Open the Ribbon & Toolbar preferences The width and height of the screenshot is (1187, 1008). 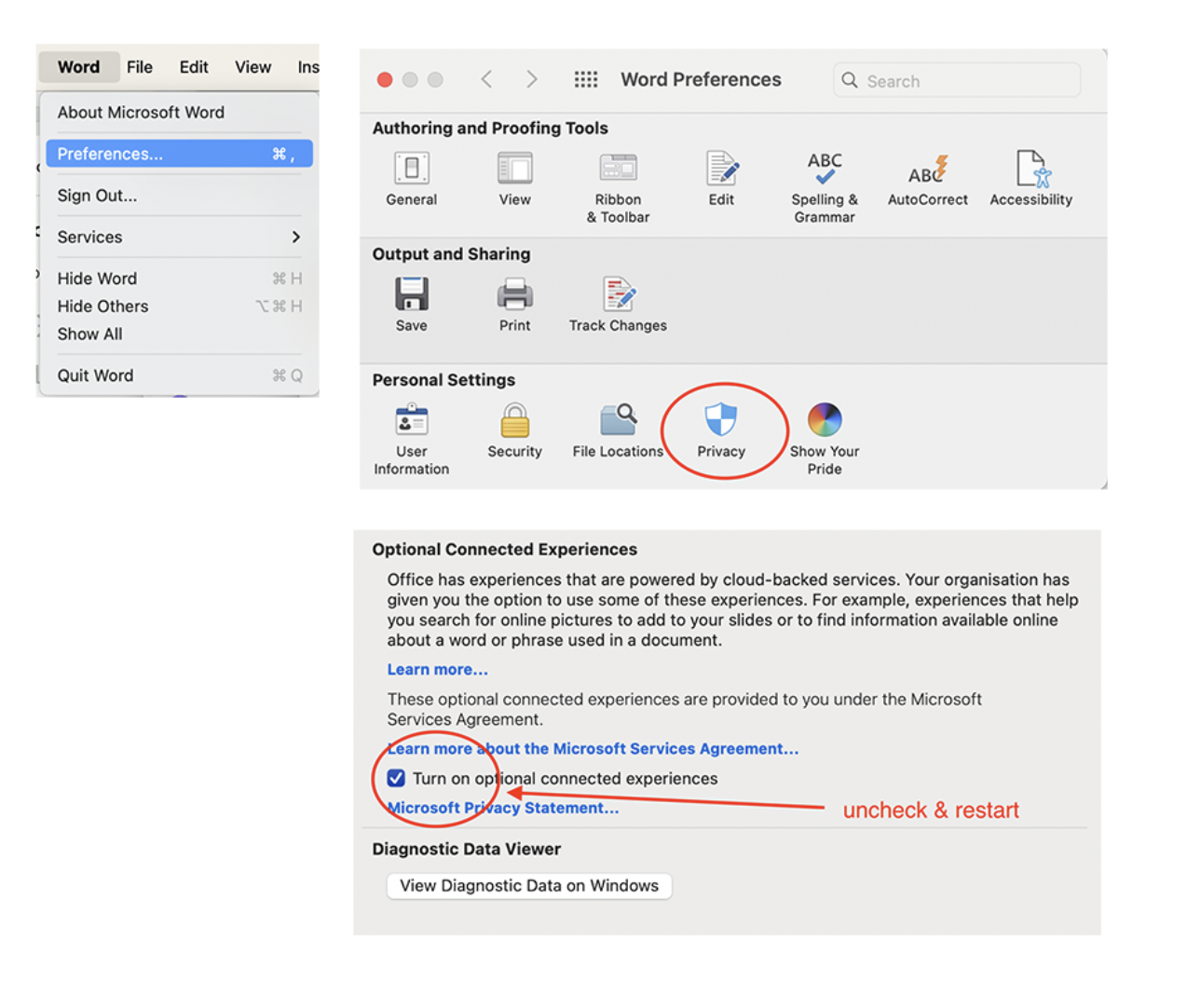618,170
